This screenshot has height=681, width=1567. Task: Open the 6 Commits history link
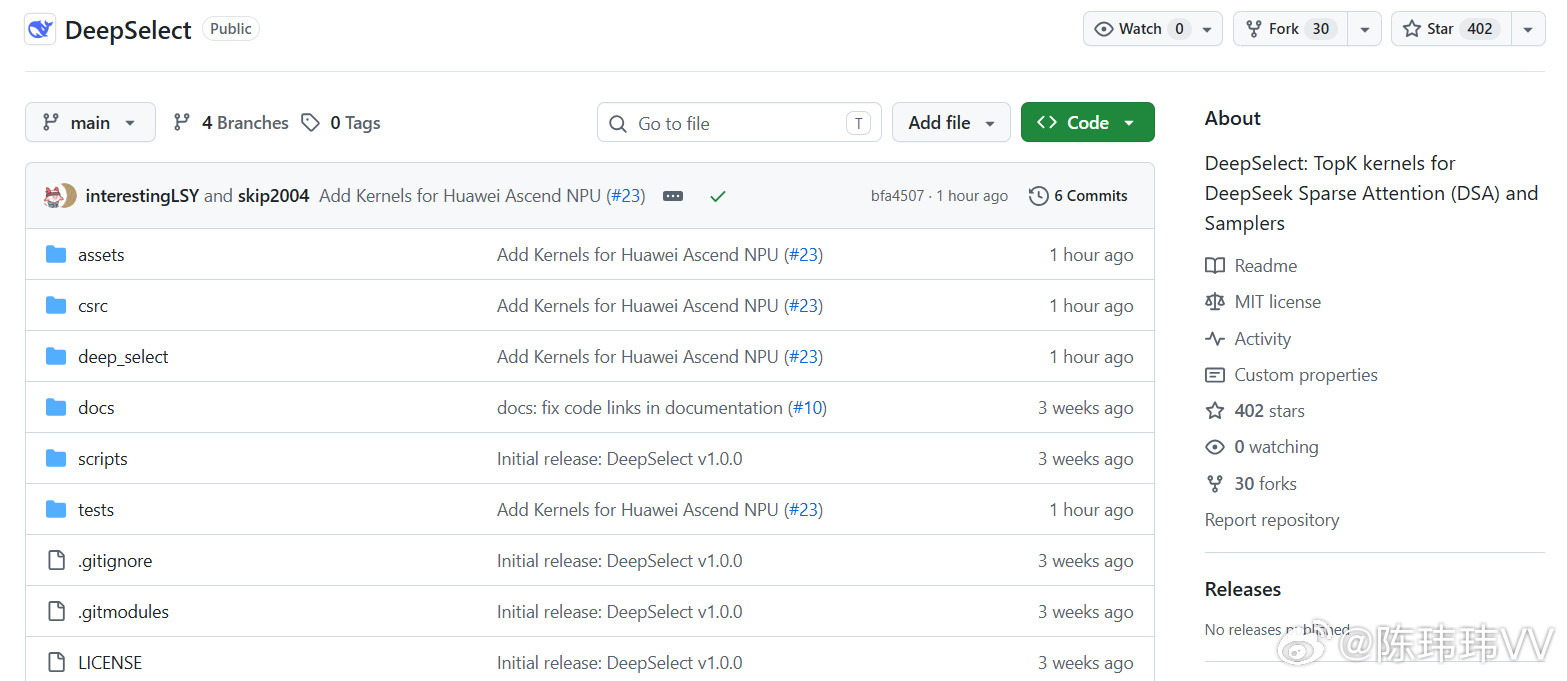click(1078, 196)
